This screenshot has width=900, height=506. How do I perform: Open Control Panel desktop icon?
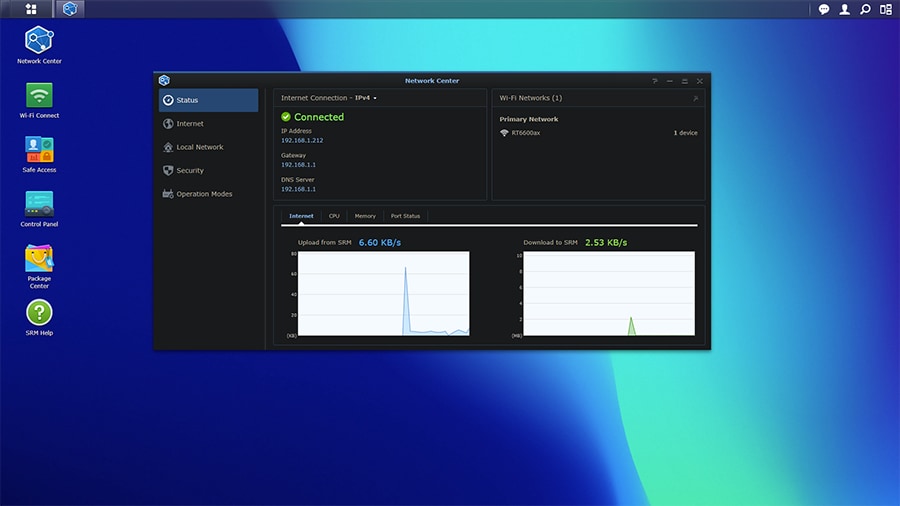pyautogui.click(x=39, y=204)
